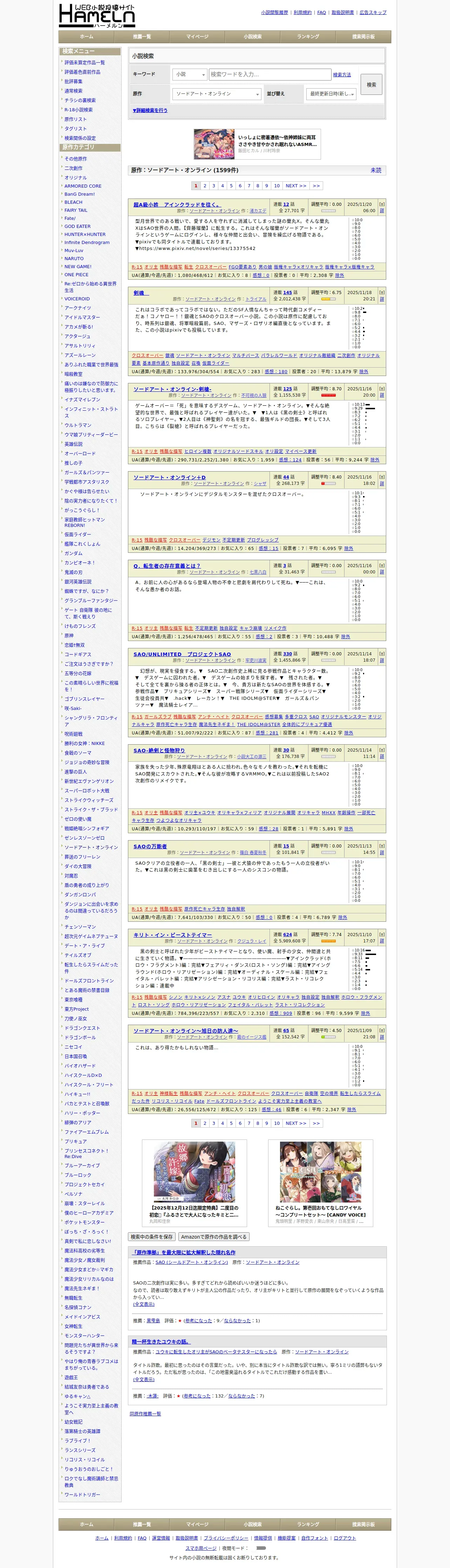
Task: Click the [!] icon for 旭日の防人達
Action: point(382,1031)
